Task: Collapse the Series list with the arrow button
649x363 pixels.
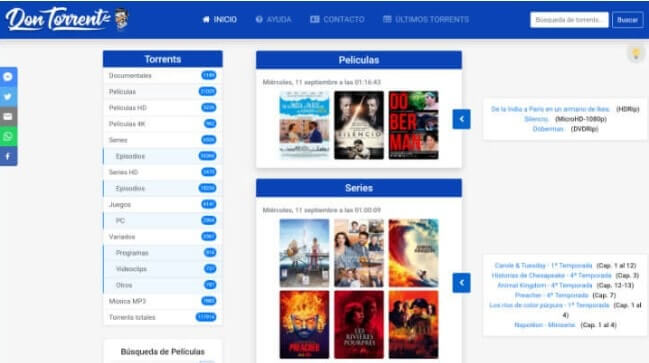Action: 461,283
